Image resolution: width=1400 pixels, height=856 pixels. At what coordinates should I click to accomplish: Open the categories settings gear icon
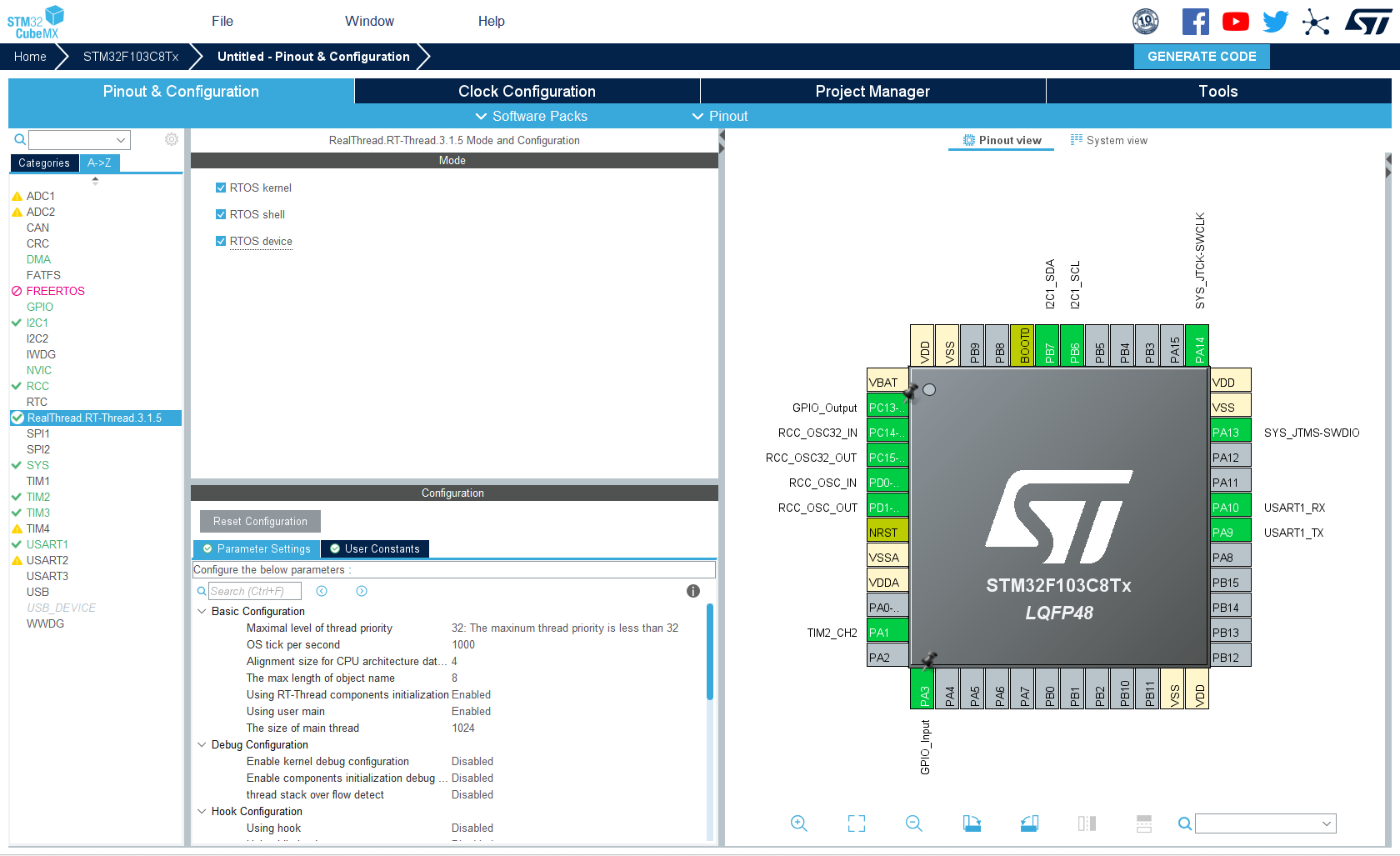click(172, 139)
